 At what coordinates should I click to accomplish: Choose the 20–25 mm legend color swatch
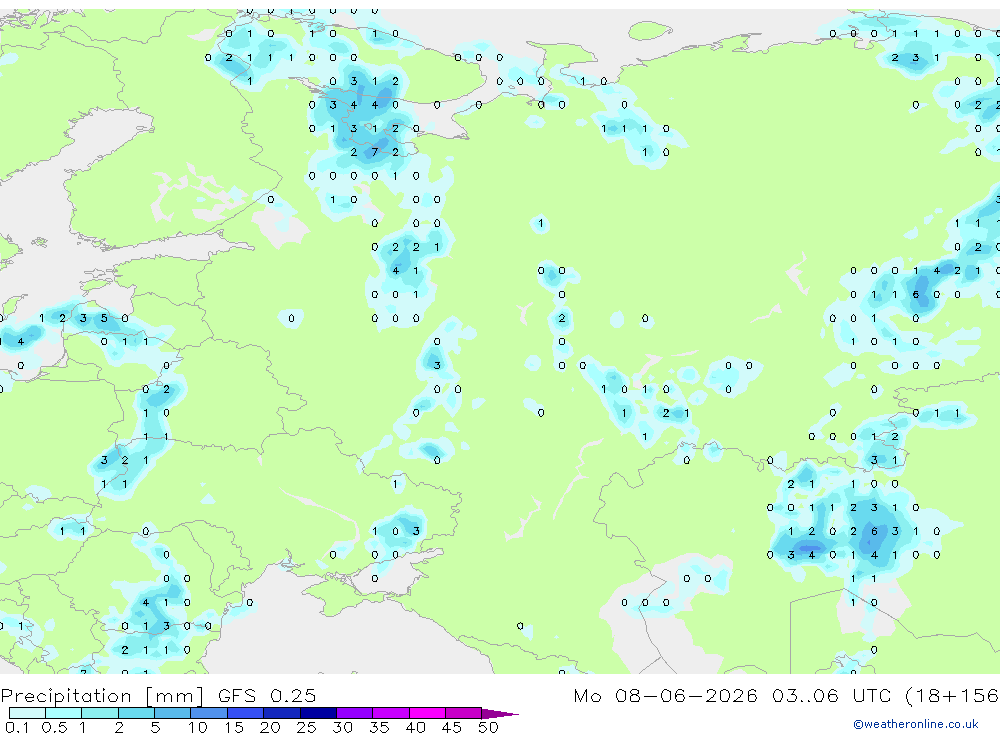click(x=282, y=713)
